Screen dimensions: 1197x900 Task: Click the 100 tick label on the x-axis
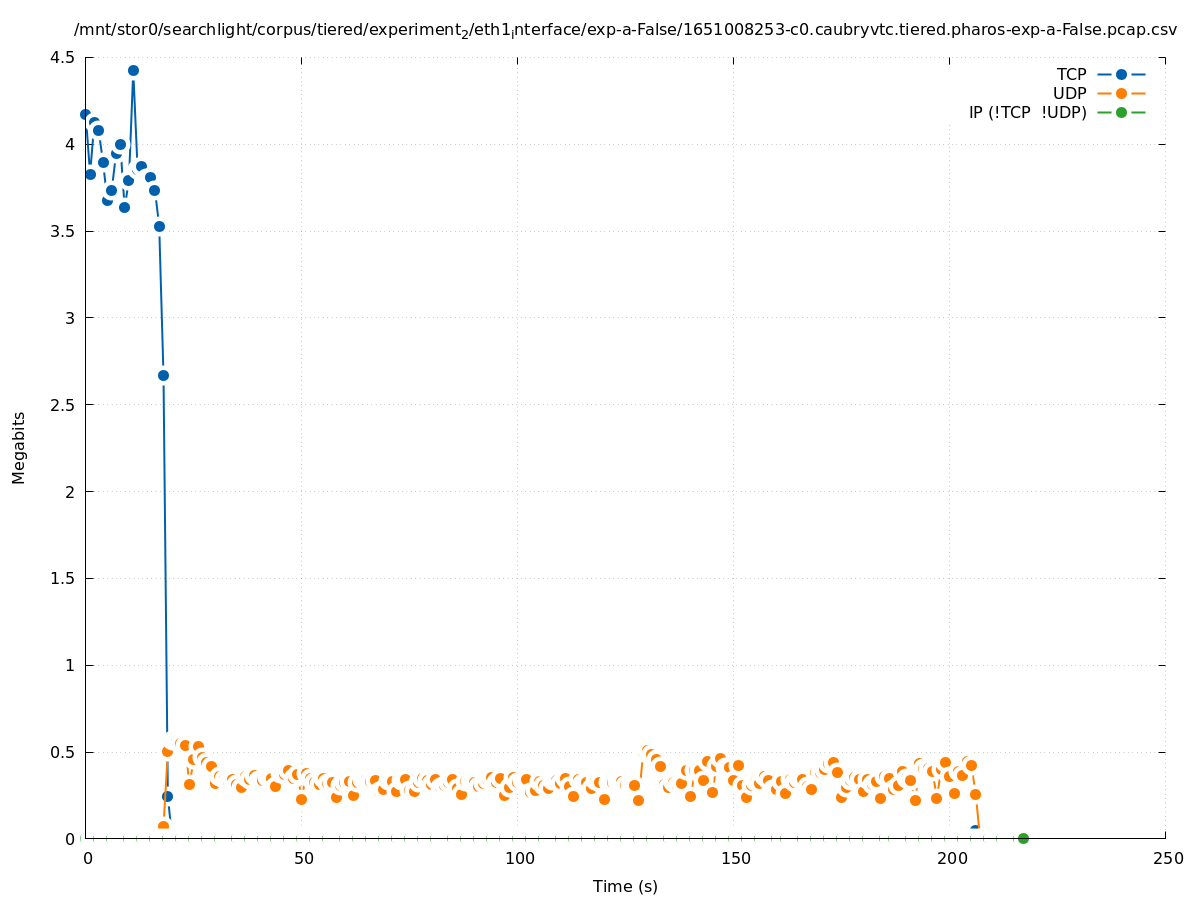pyautogui.click(x=518, y=858)
